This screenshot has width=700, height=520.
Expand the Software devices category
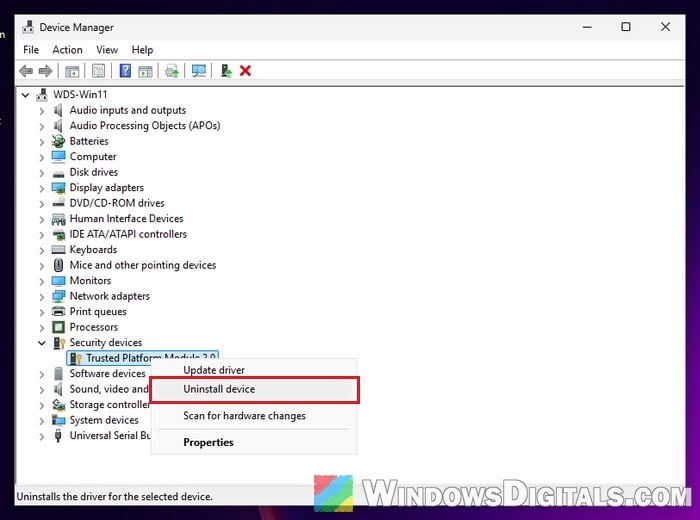tap(42, 374)
